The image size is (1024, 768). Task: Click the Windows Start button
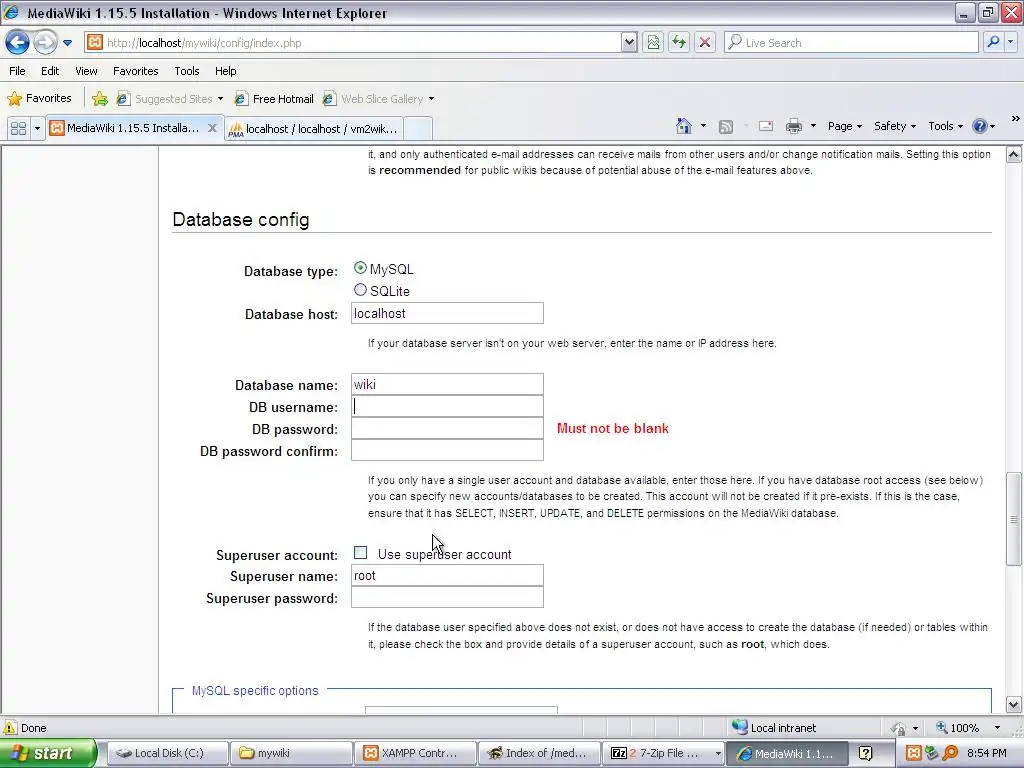[48, 753]
